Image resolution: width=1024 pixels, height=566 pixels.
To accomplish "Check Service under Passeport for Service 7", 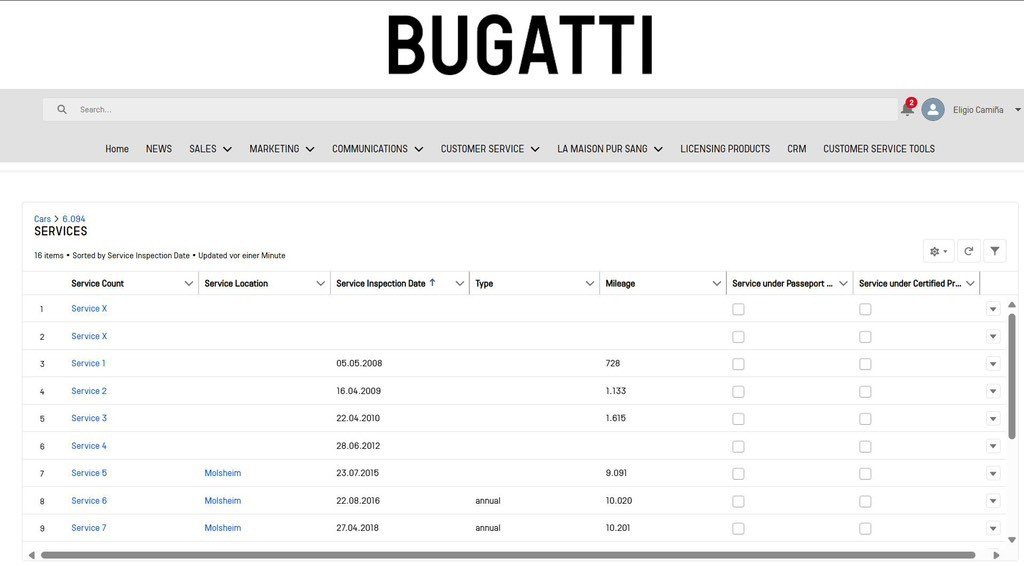I will tap(738, 529).
